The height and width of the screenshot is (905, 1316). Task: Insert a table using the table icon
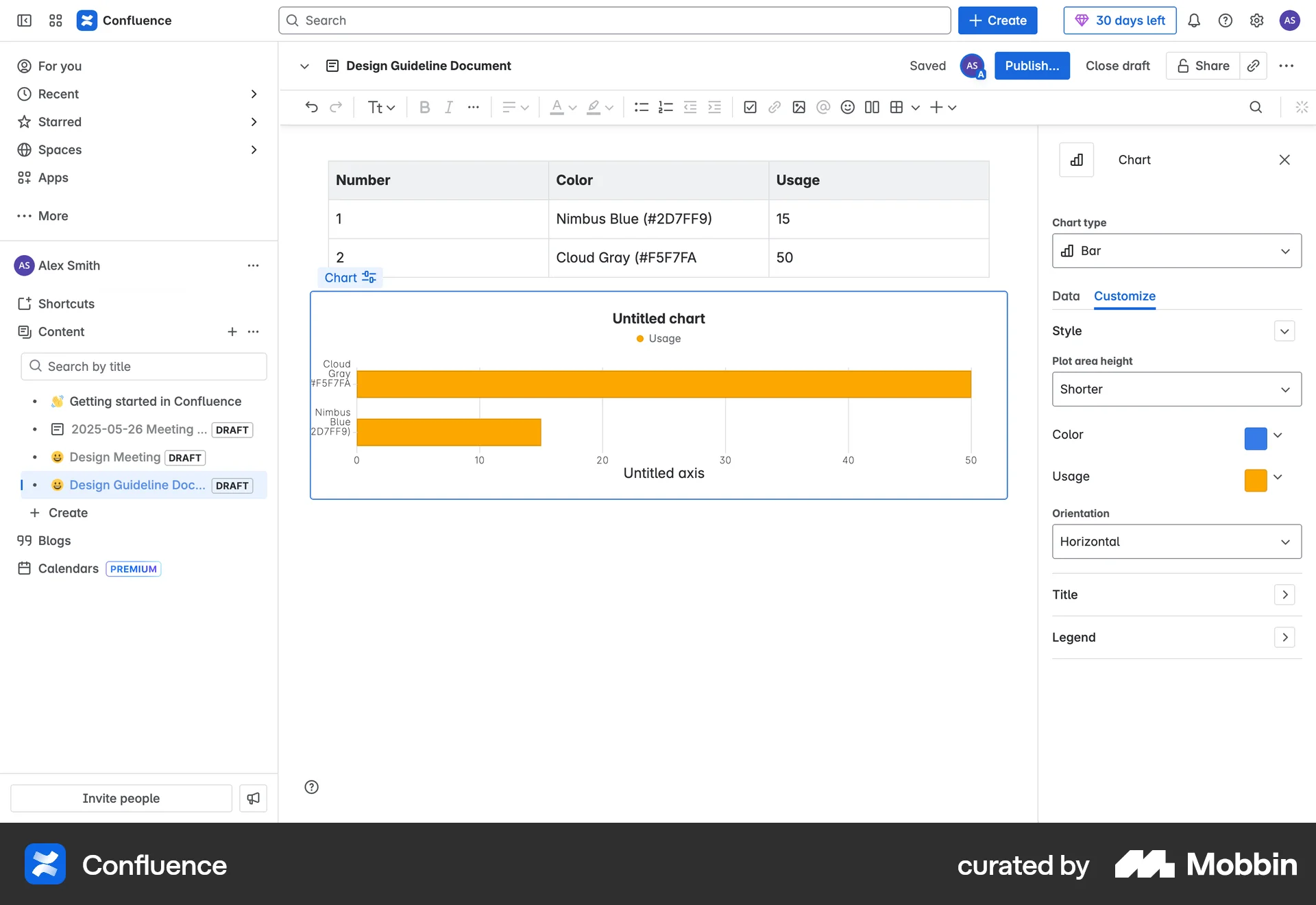click(897, 107)
